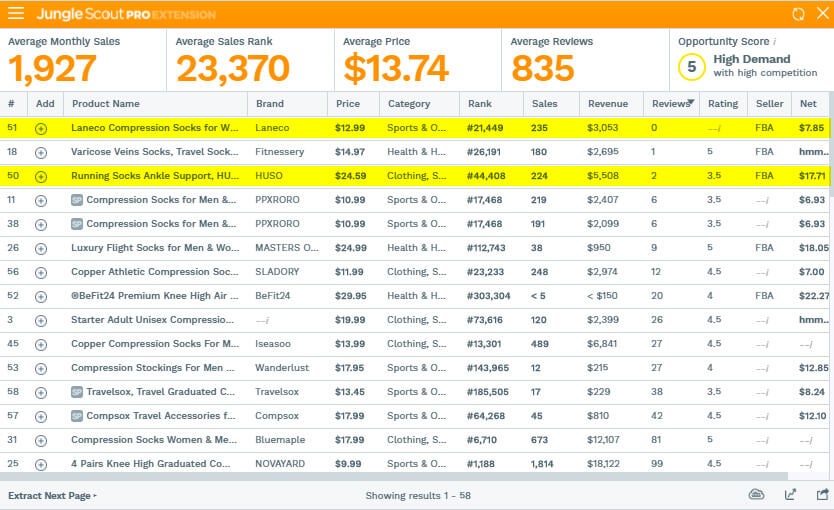Sort table by Product Name column

pos(155,104)
